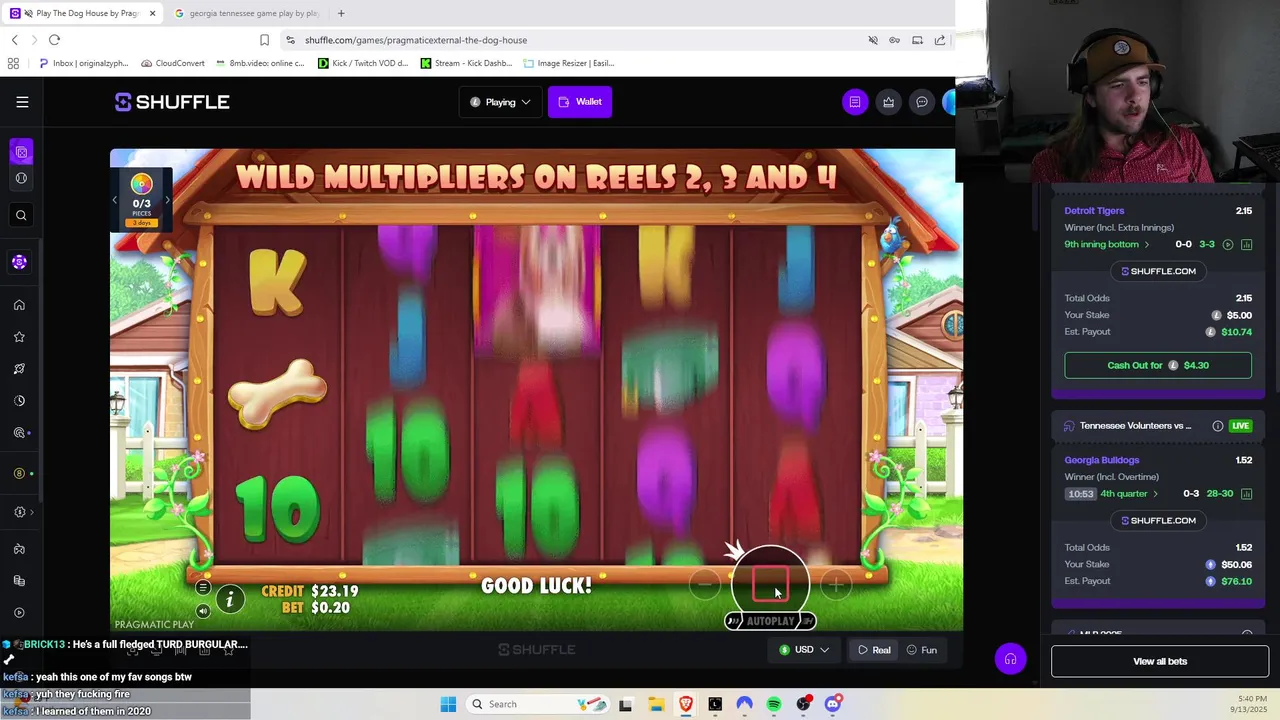Click the taskbar Search box
Image resolution: width=1280 pixels, height=720 pixels.
click(537, 704)
